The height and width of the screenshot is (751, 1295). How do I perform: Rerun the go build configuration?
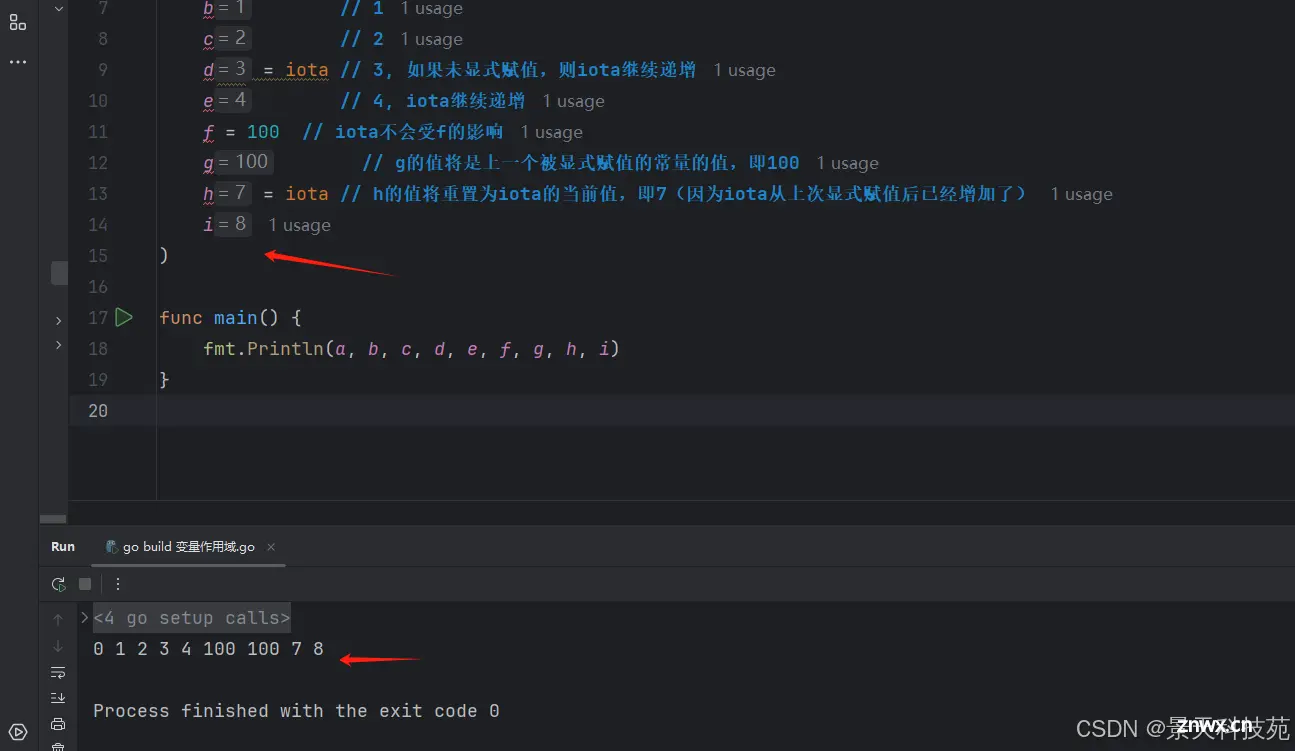coord(59,584)
